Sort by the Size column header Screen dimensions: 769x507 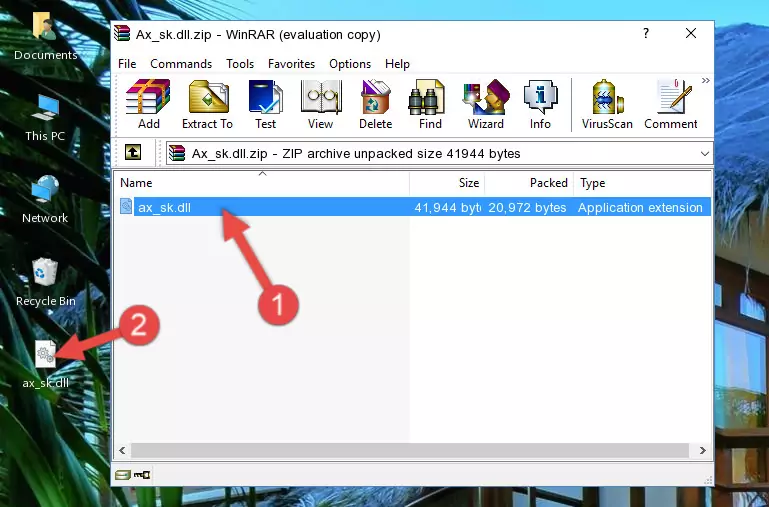pyautogui.click(x=447, y=183)
